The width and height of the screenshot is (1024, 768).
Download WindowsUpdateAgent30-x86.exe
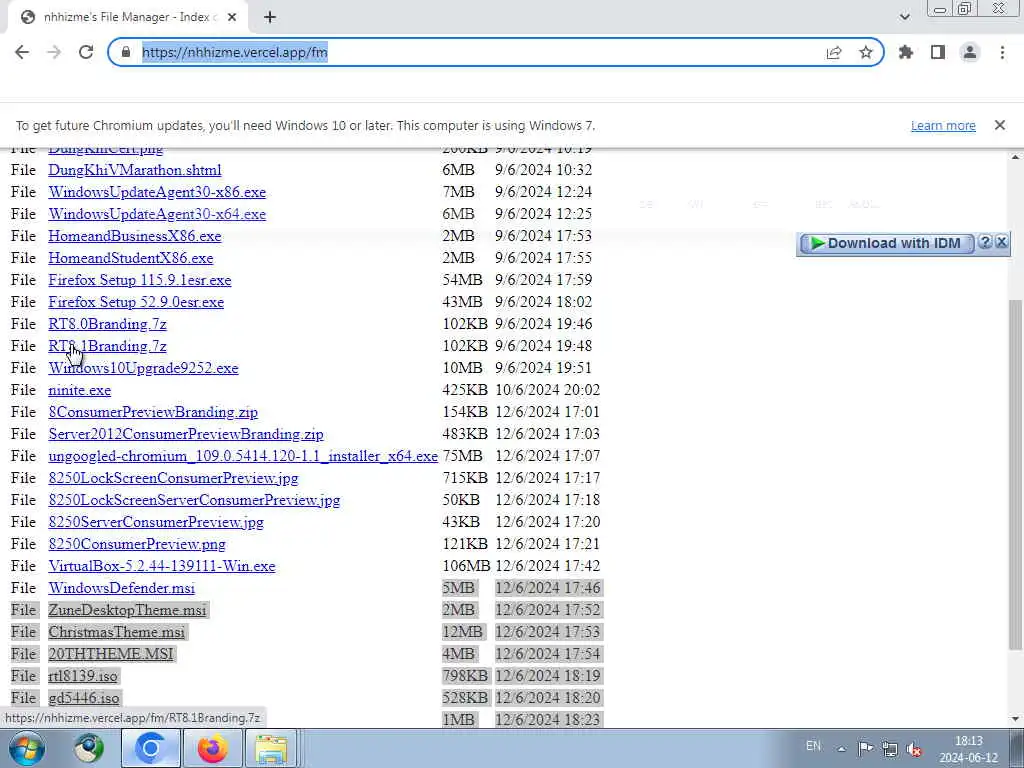click(157, 193)
